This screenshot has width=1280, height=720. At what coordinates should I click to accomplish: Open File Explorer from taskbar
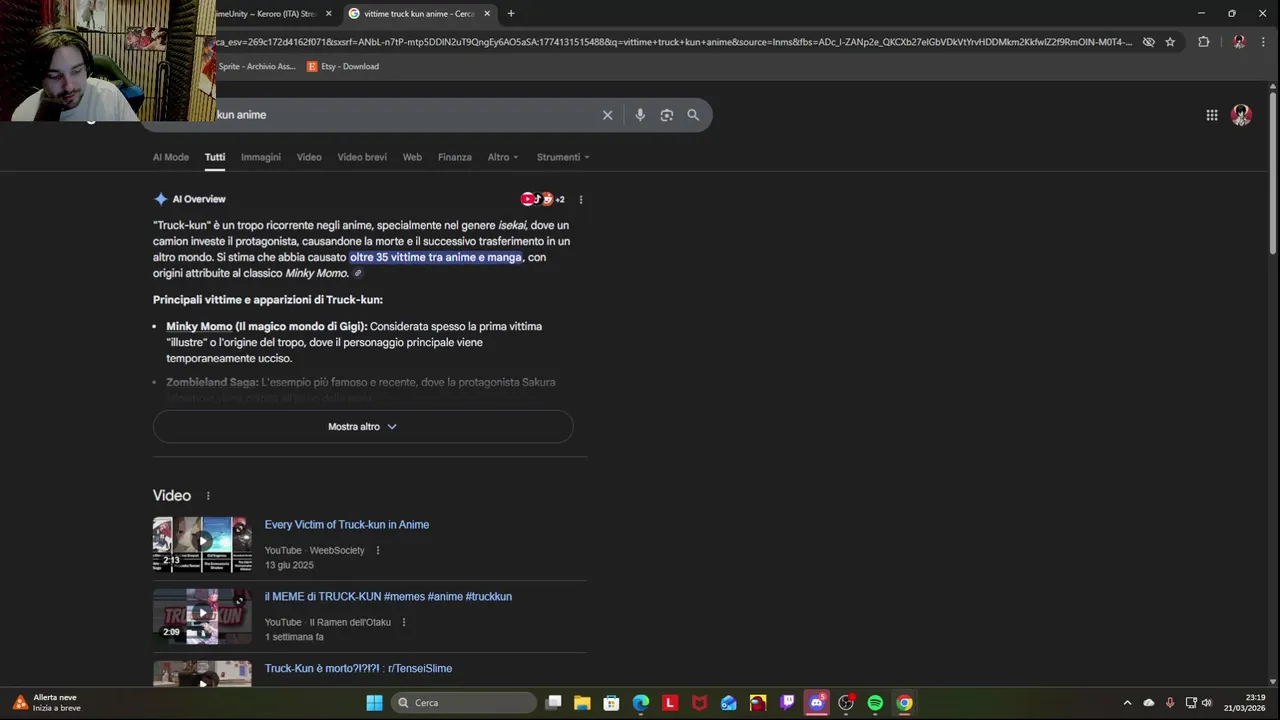tap(582, 703)
